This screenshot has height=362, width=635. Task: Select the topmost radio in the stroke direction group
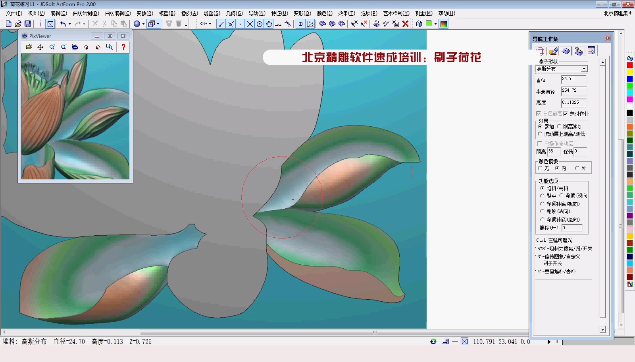[x=542, y=188]
